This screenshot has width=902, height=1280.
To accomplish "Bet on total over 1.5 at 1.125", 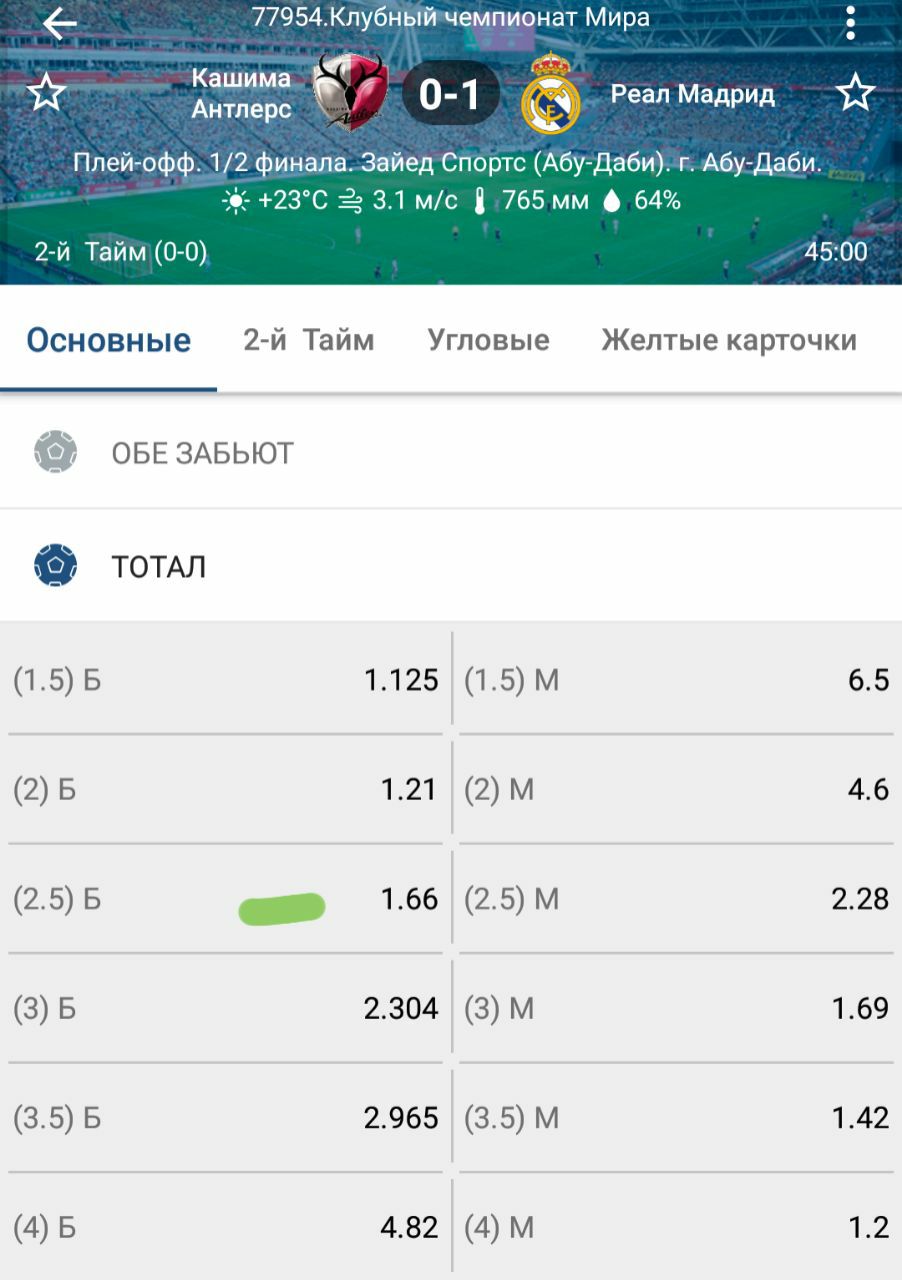I will point(226,681).
